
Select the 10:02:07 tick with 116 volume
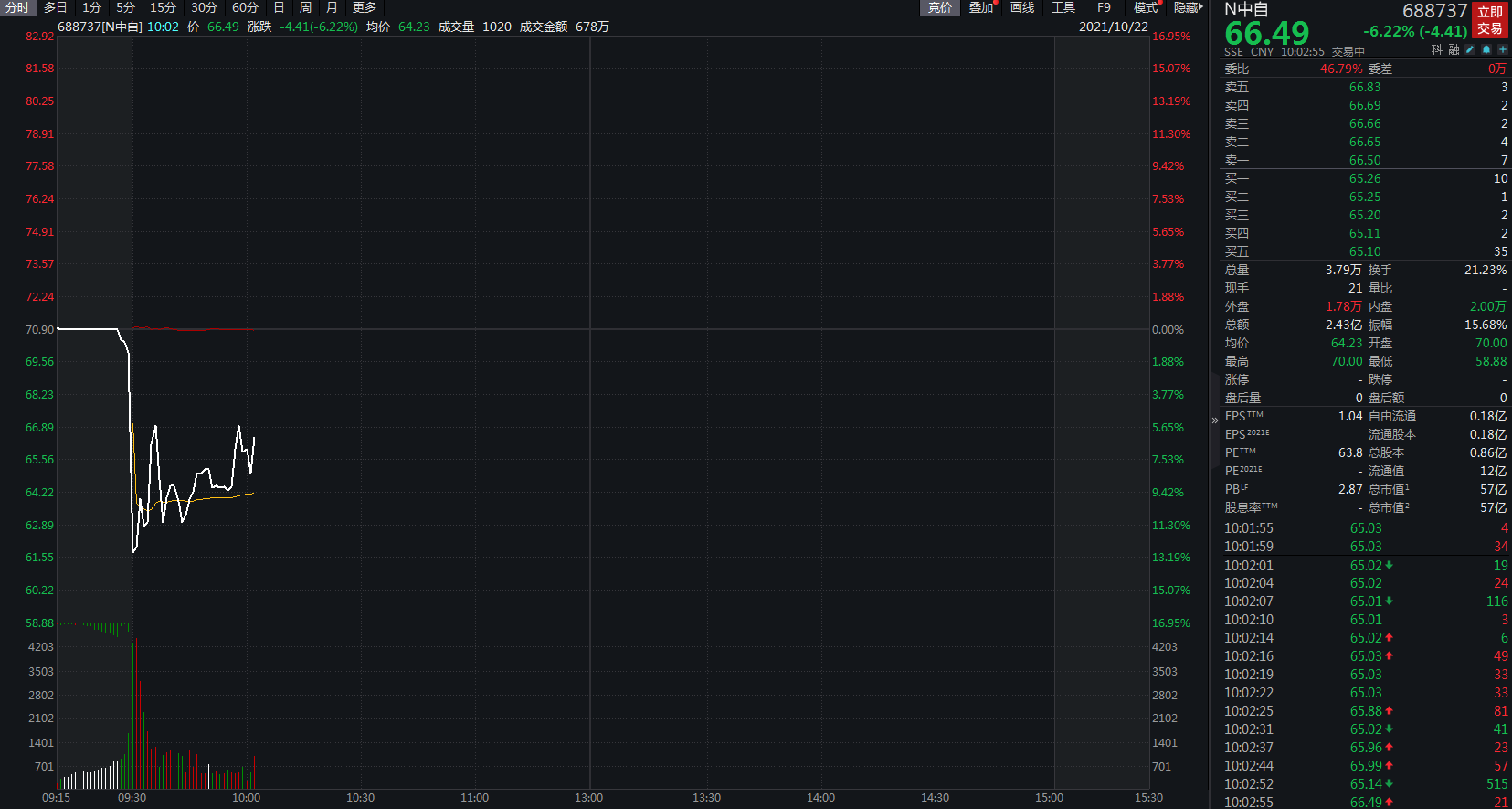tap(1366, 601)
